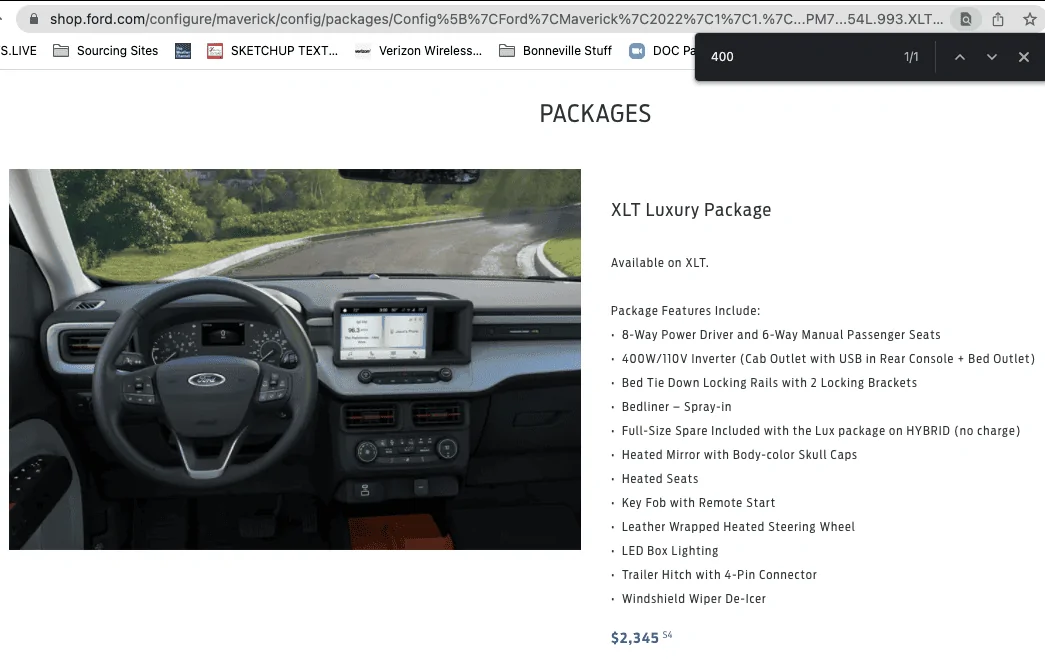Click the lock icon in address bar
1045x659 pixels.
34,19
